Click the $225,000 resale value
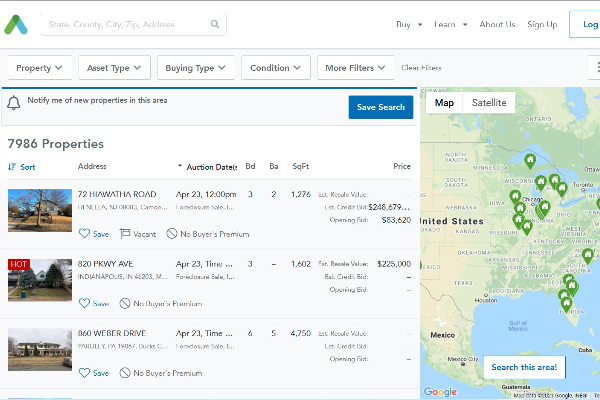This screenshot has height=400, width=600. pos(394,264)
